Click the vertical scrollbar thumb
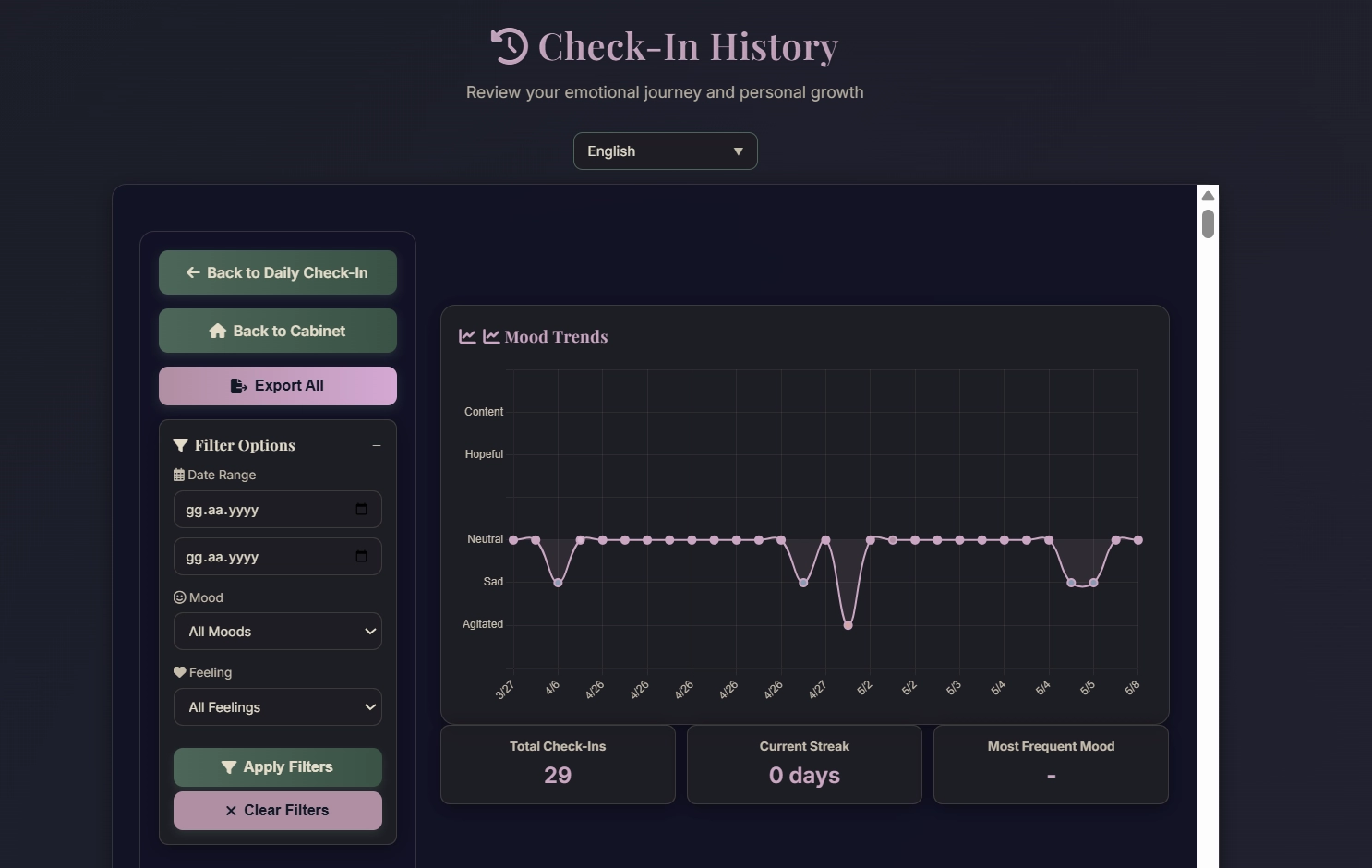 pos(1208,223)
